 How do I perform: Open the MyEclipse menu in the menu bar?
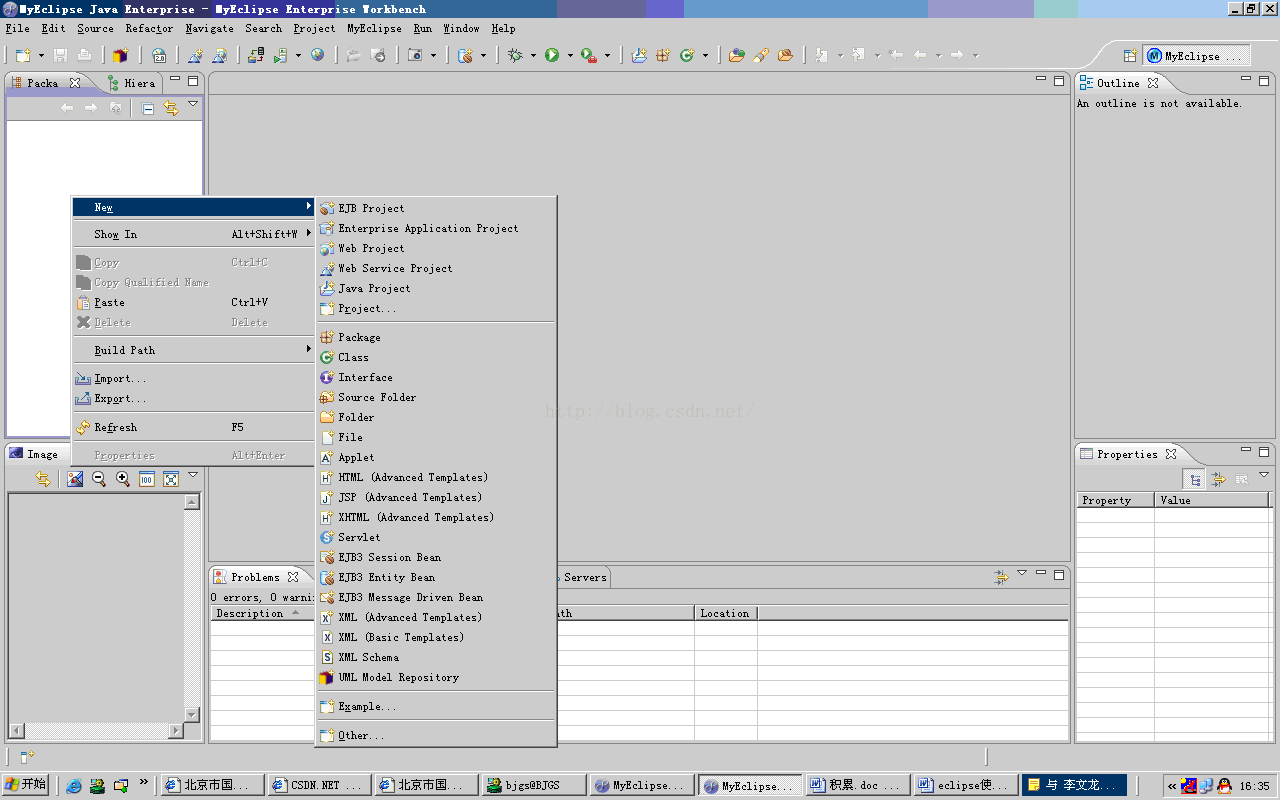click(374, 29)
